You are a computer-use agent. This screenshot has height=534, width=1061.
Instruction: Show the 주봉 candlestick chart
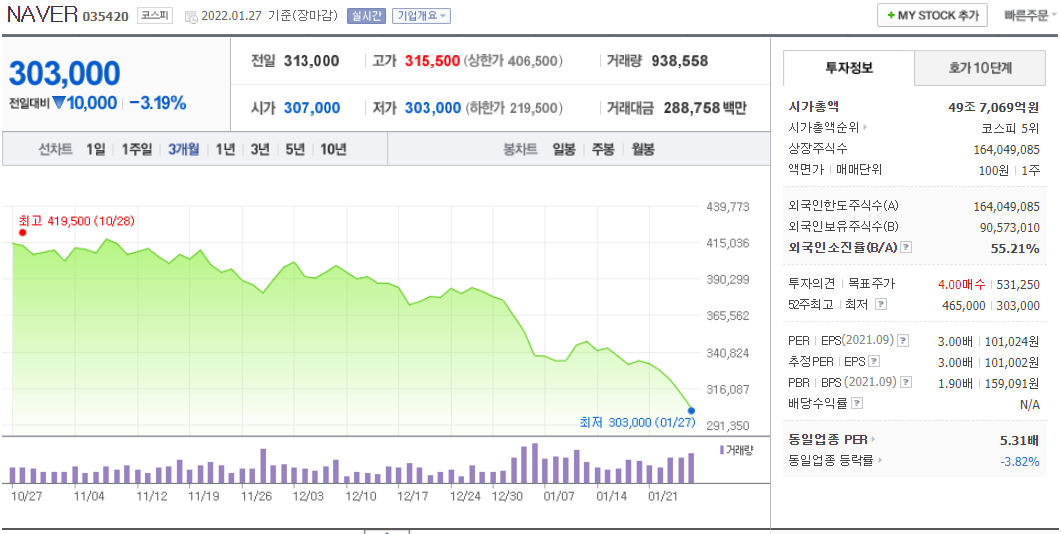point(603,150)
